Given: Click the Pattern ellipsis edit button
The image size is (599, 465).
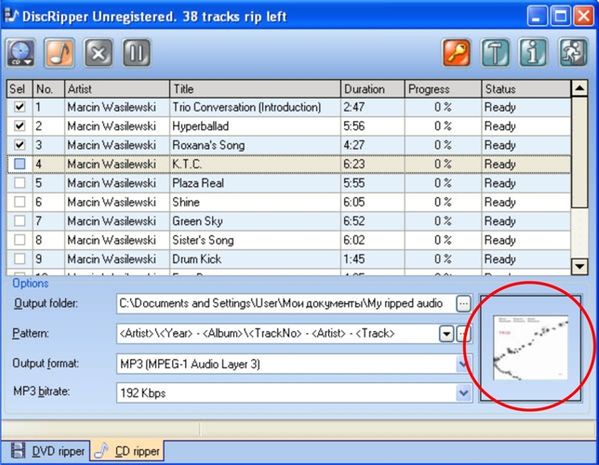Looking at the screenshot, I should (x=463, y=334).
